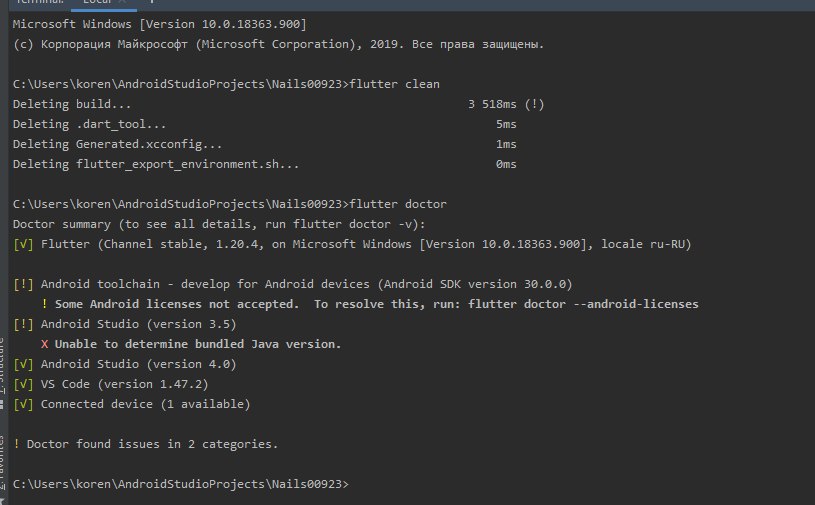Click the 'Doctor summary' line
This screenshot has height=505, width=815.
click(x=219, y=224)
